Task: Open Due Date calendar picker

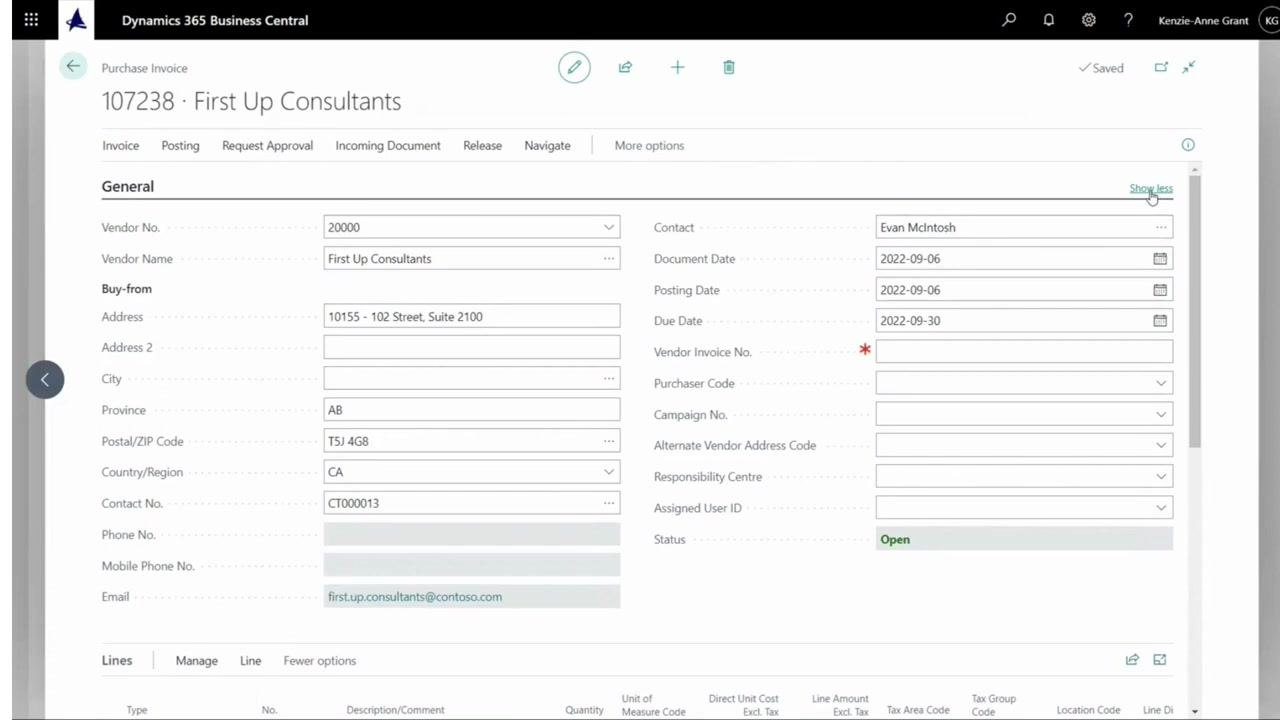Action: (1160, 321)
